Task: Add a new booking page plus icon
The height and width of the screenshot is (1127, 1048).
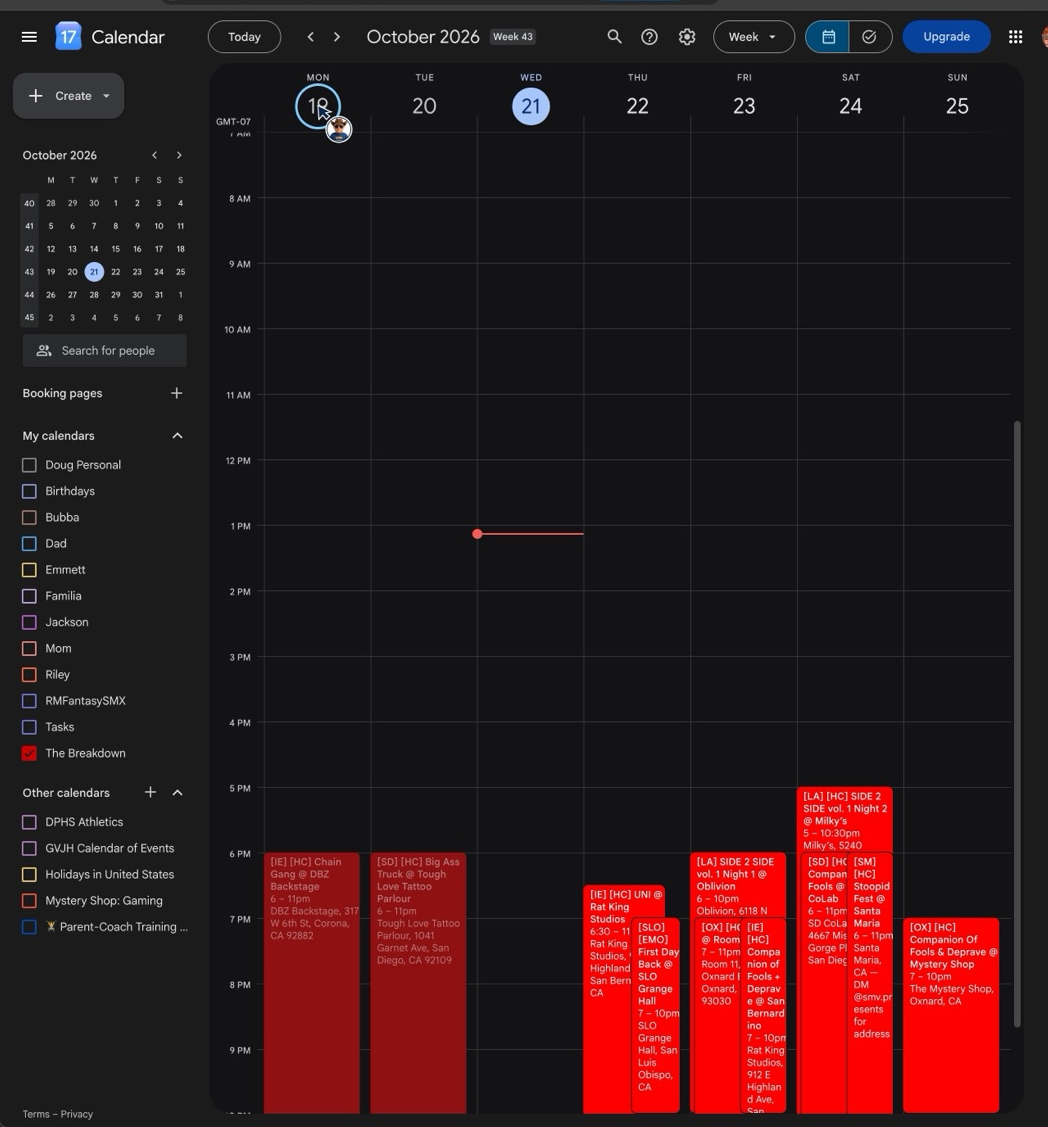Action: click(177, 393)
